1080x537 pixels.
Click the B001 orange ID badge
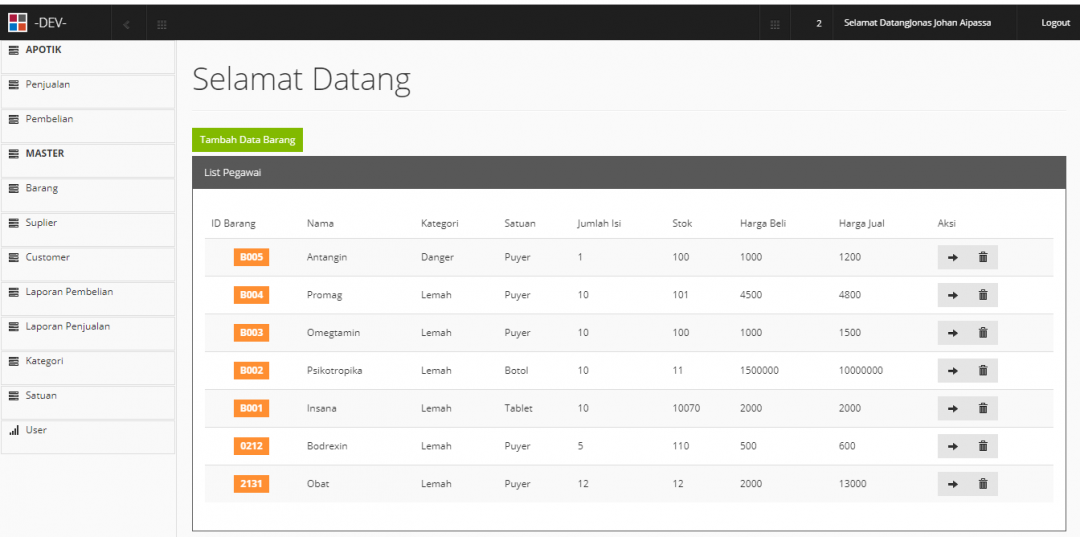coord(251,408)
